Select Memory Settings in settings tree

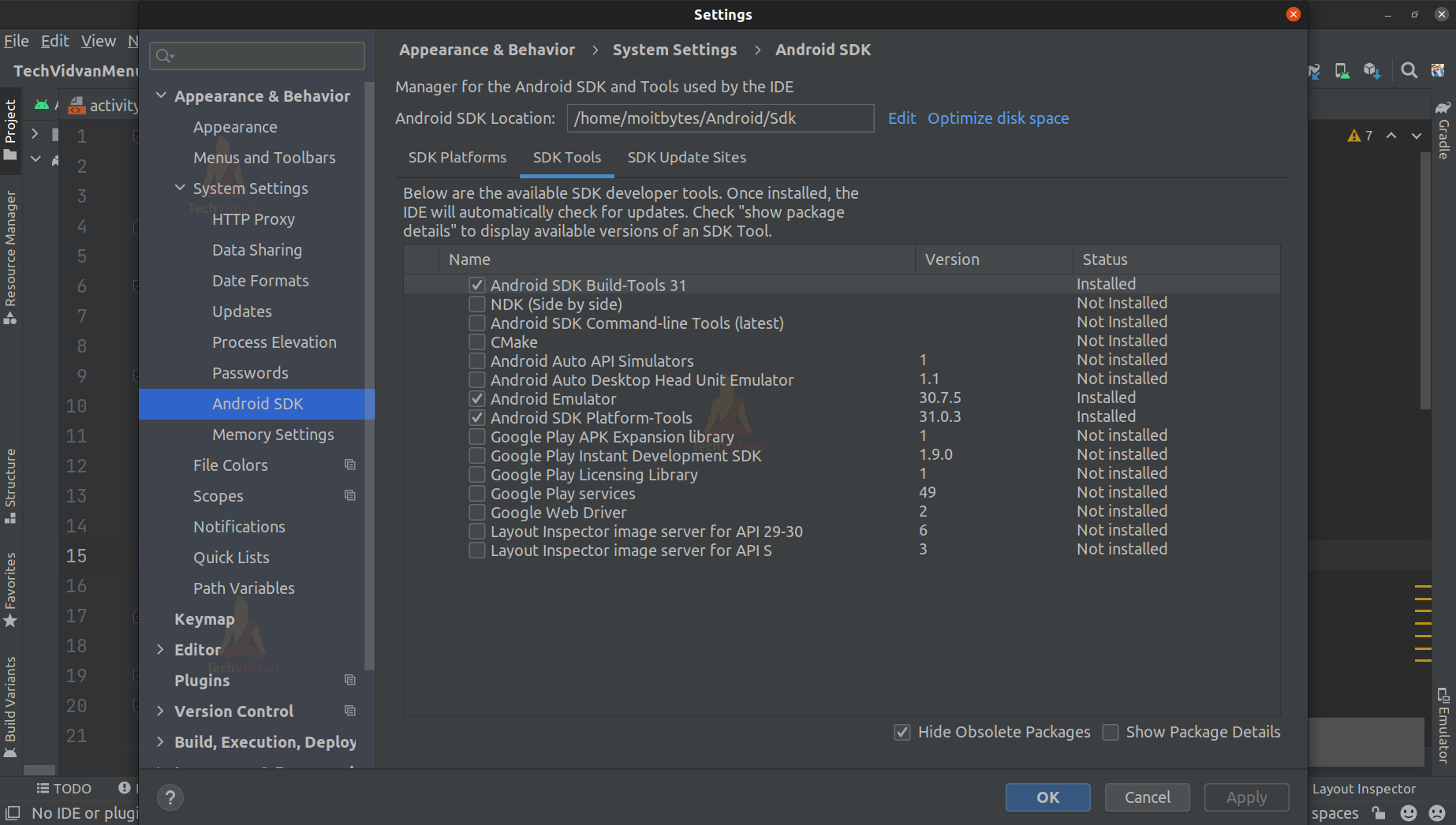tap(273, 435)
